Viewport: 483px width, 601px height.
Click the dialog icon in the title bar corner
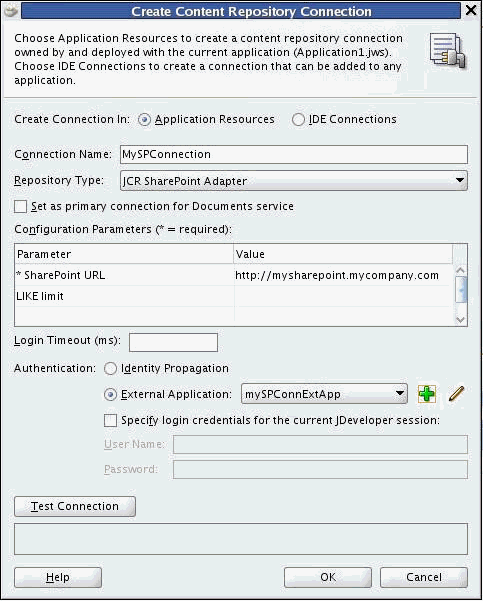coord(11,11)
